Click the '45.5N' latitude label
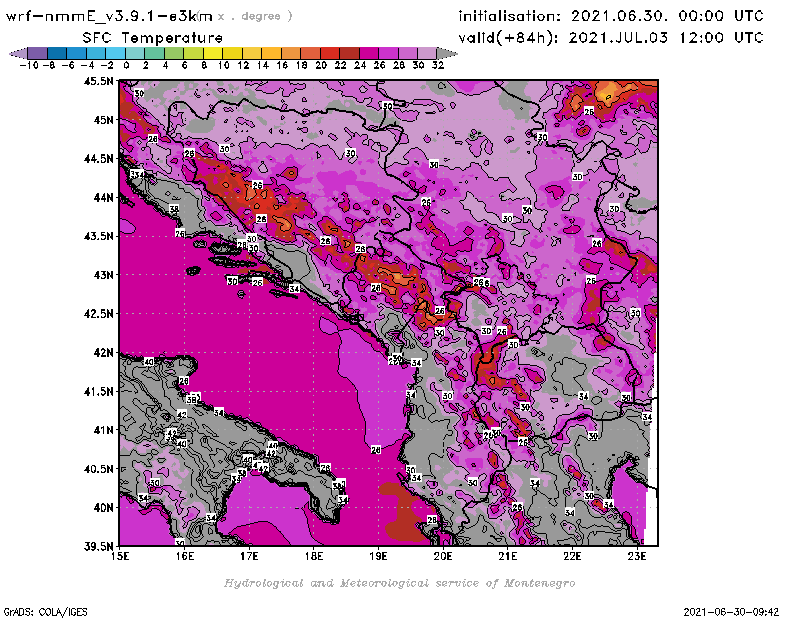Screen dimensions: 800x618 coord(99,81)
